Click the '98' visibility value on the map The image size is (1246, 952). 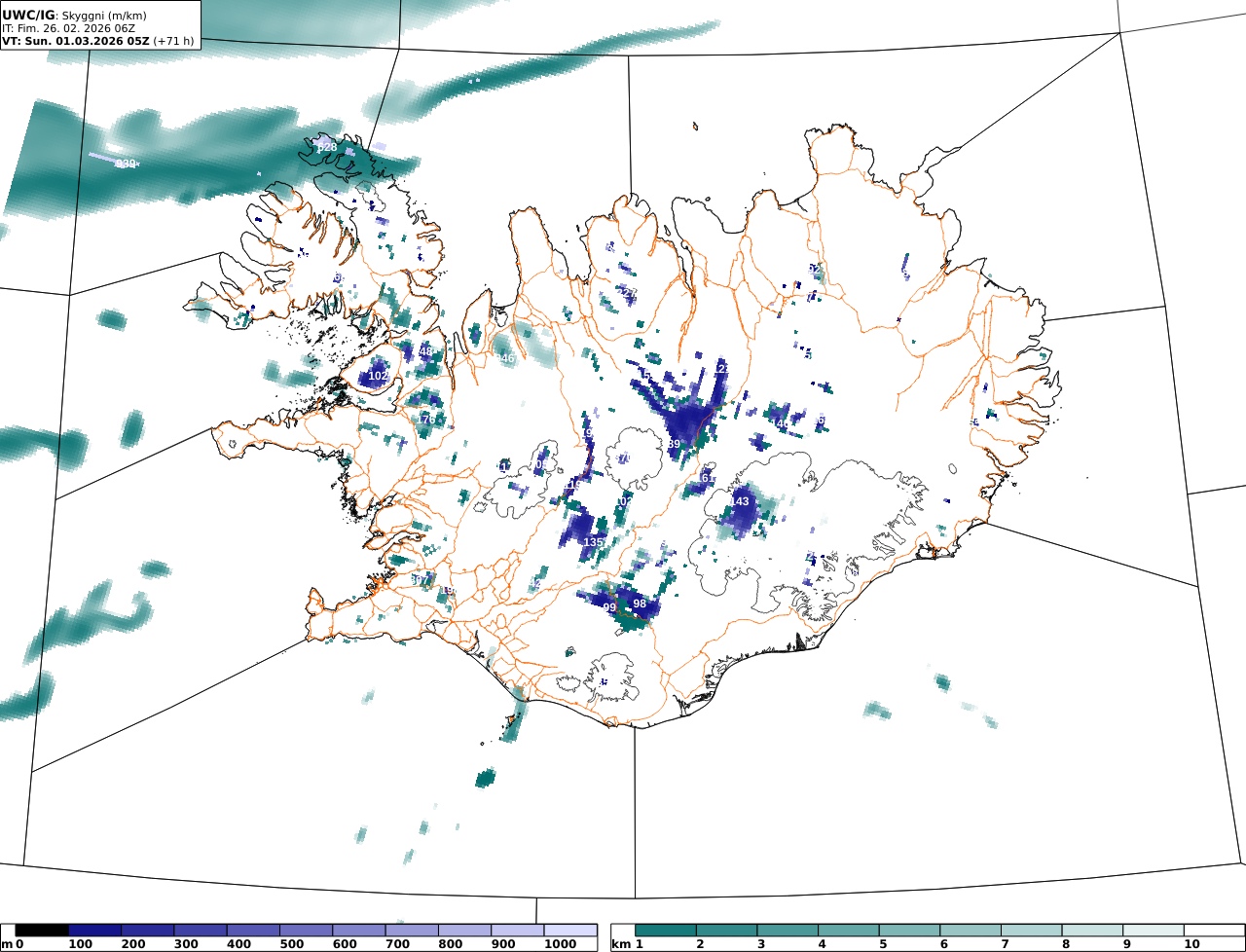click(x=640, y=604)
